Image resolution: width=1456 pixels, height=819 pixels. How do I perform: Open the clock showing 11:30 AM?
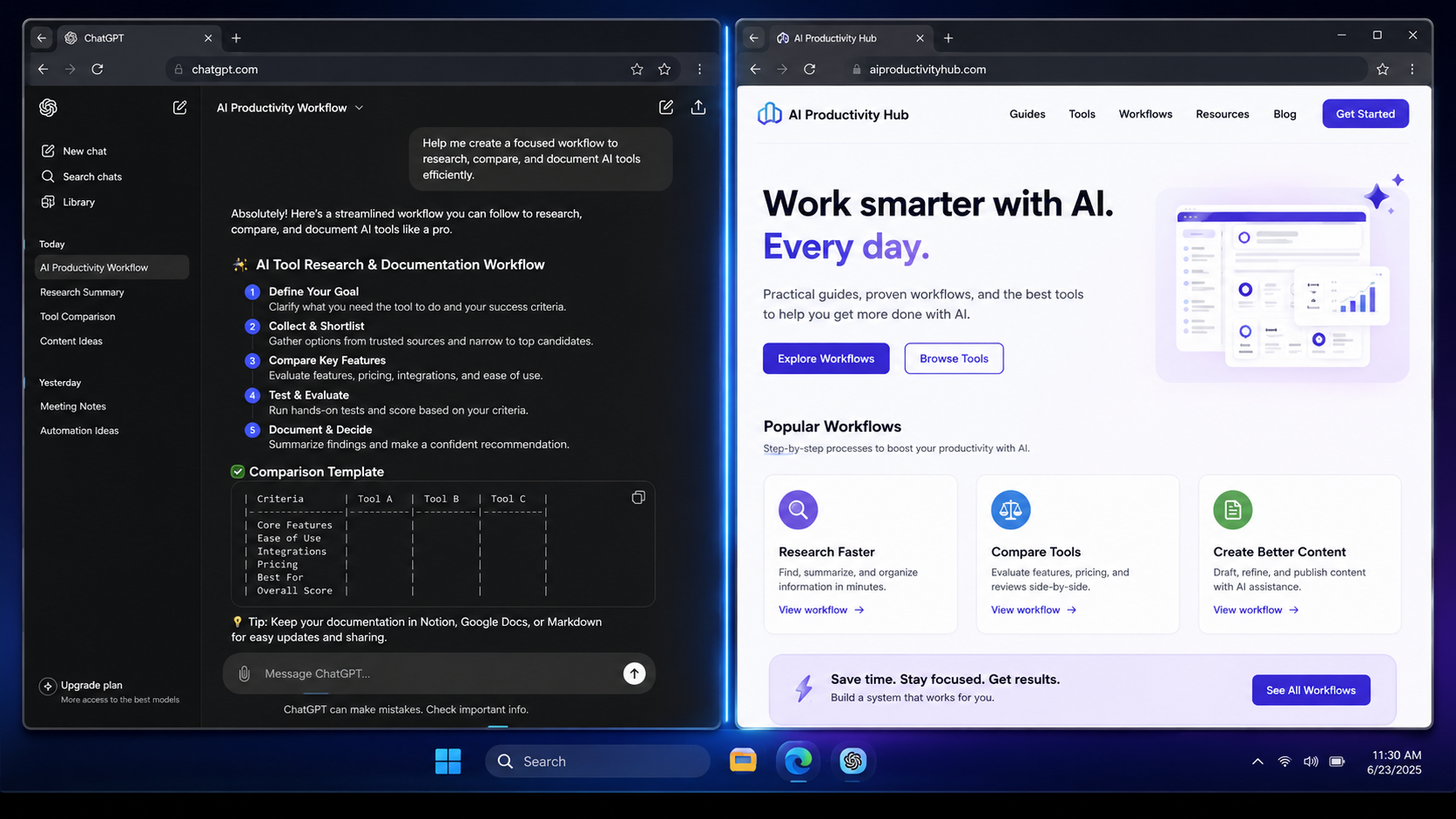point(1394,762)
